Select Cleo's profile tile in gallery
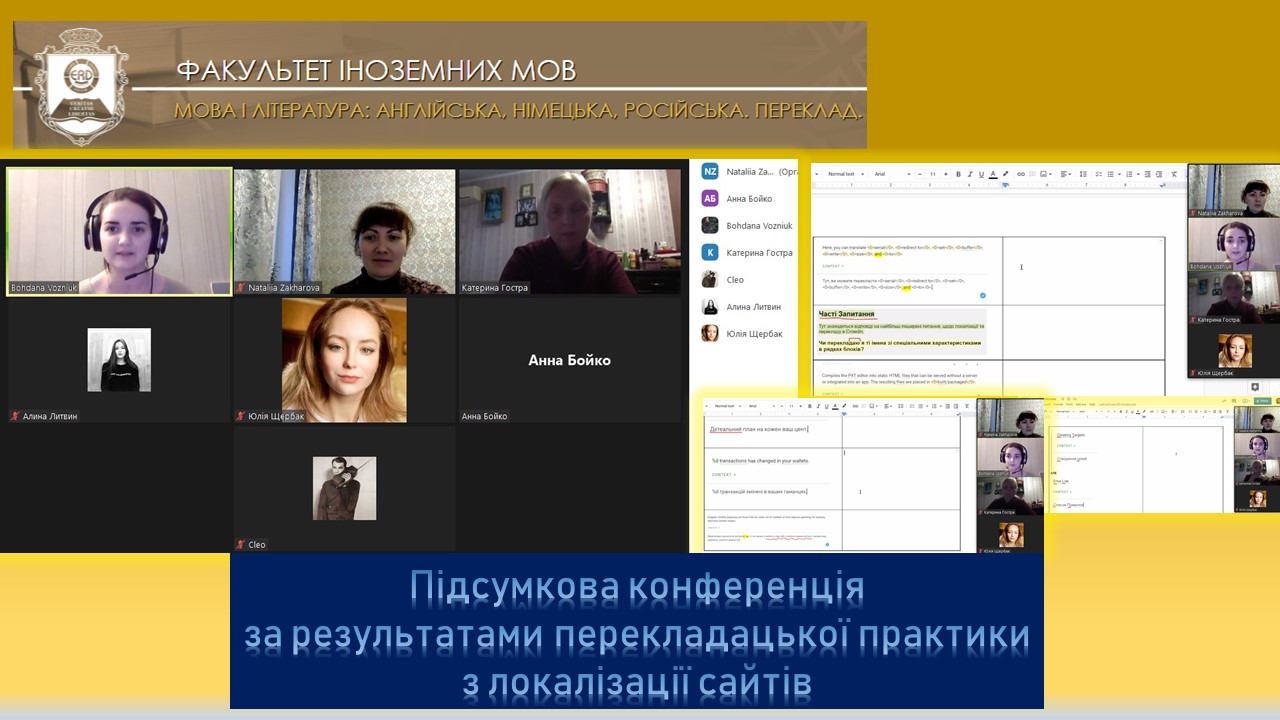Screen dimensions: 1280x720 [x=345, y=489]
